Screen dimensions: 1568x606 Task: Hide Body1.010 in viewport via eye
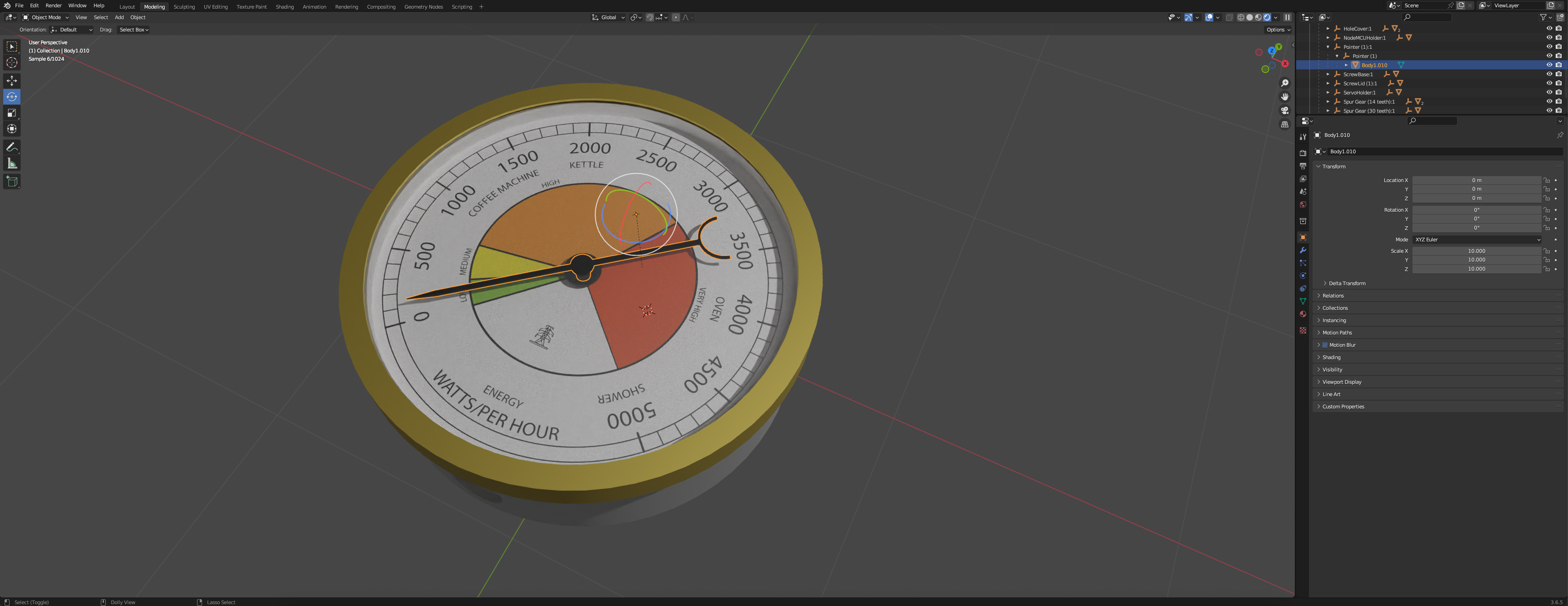[x=1549, y=64]
